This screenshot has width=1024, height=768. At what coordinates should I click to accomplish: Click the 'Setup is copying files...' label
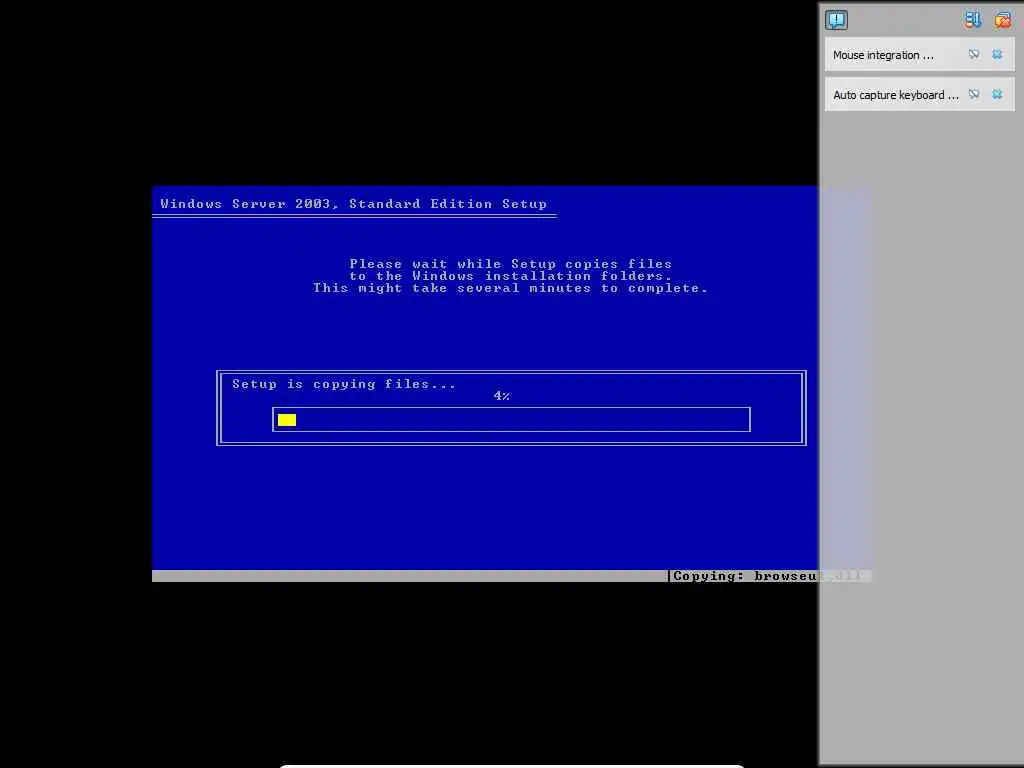tap(344, 384)
